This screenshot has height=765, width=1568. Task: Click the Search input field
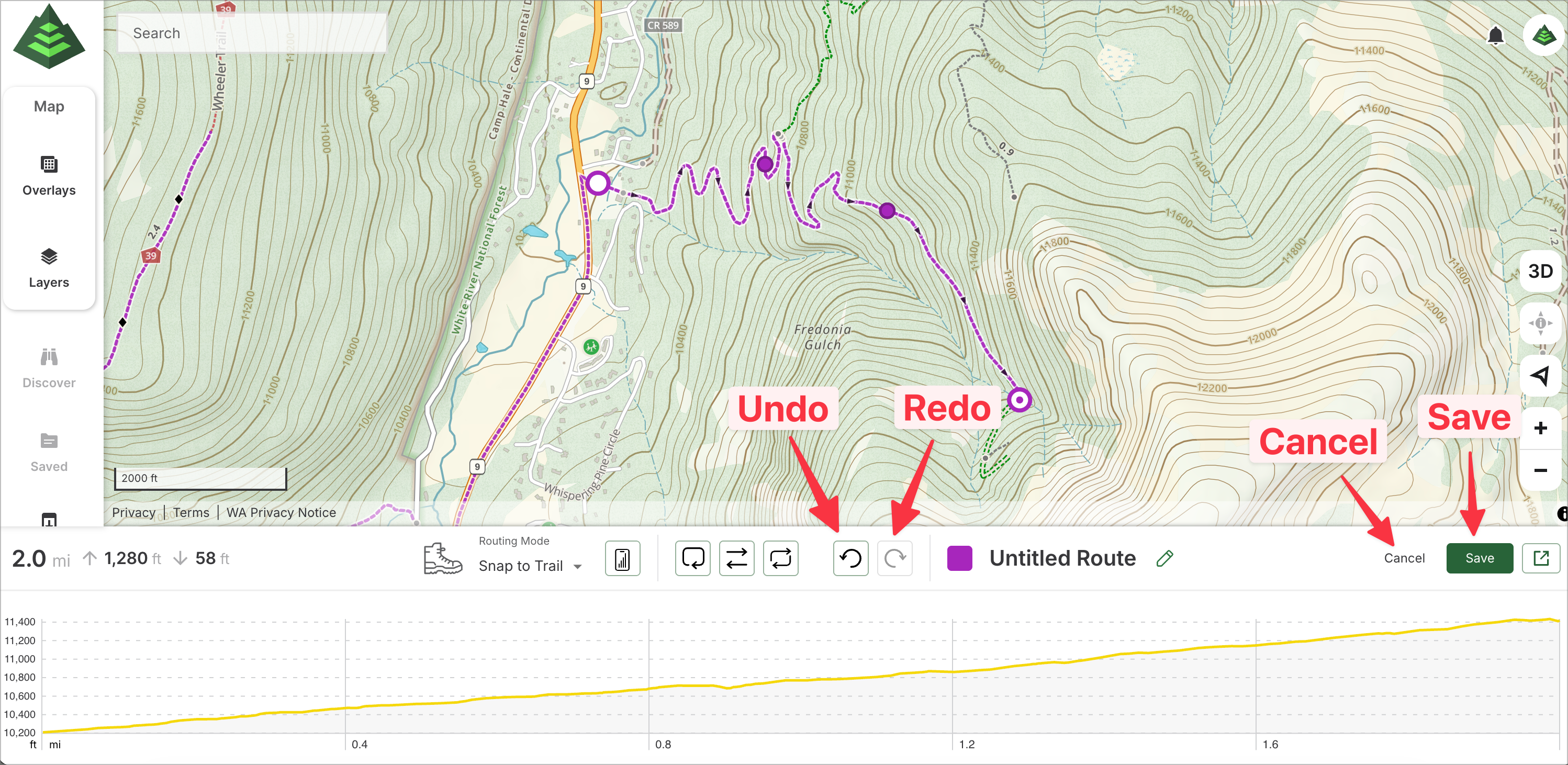pos(252,33)
